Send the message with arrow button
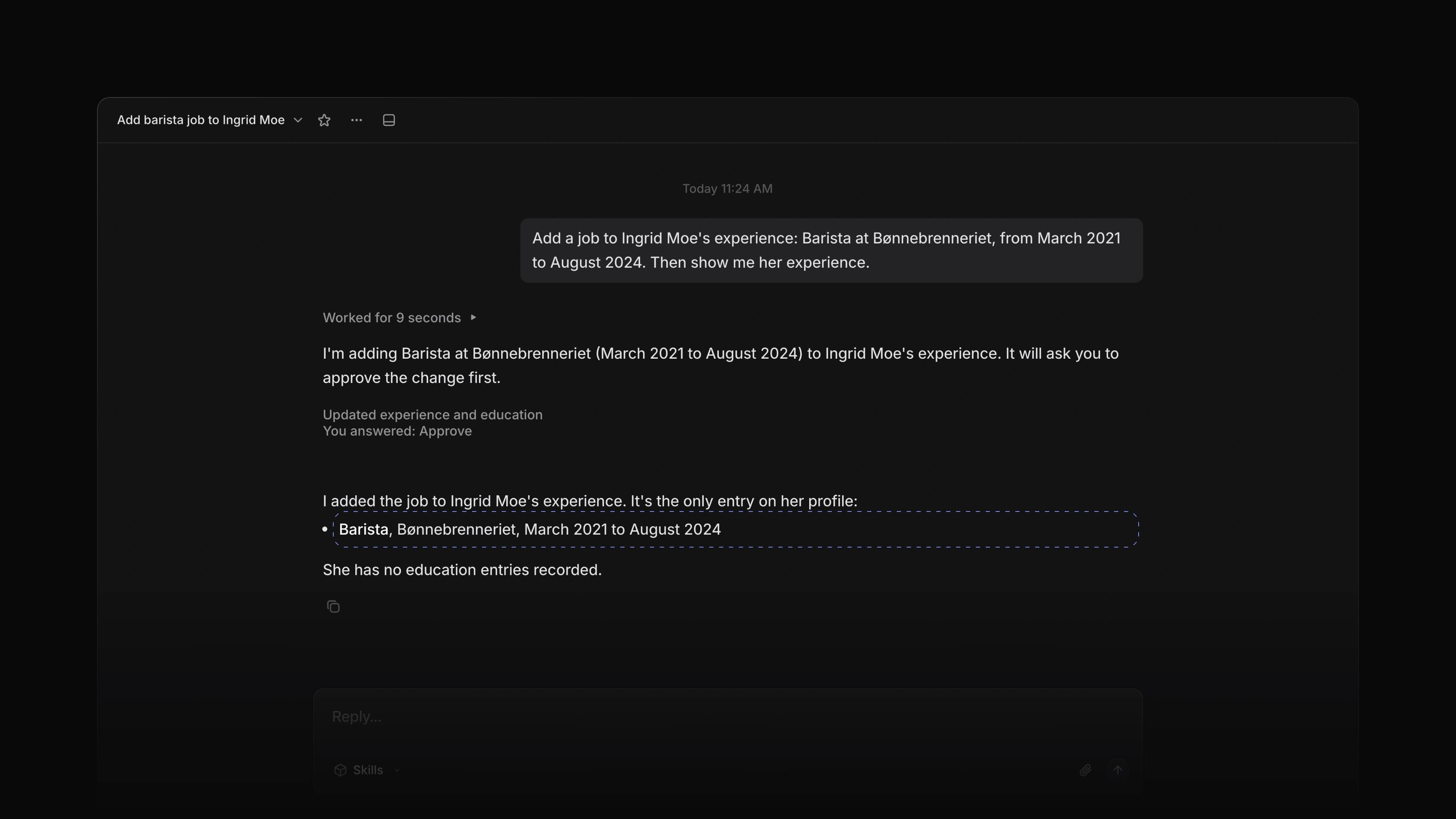1456x819 pixels. pos(1117,770)
